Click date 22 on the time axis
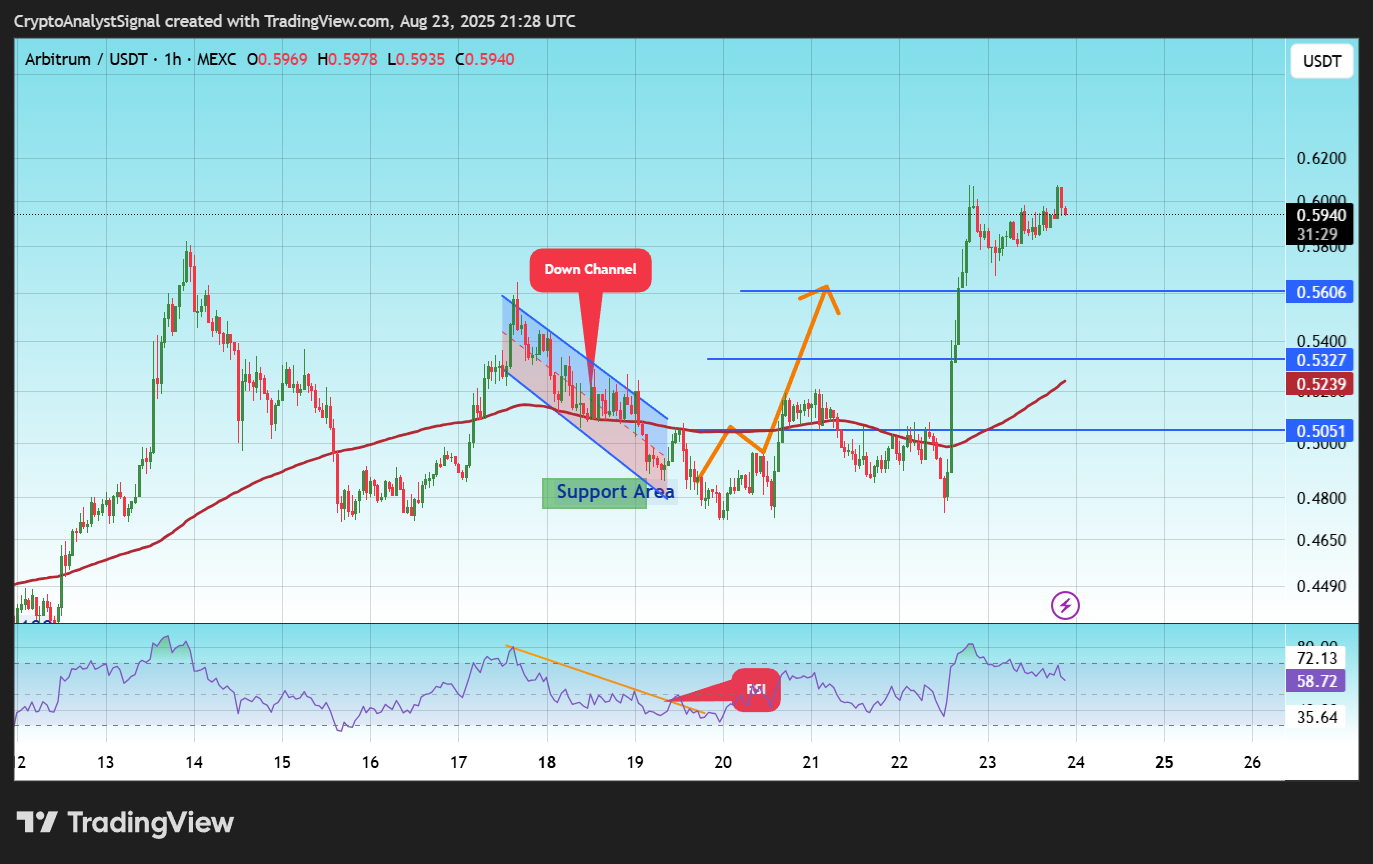 point(899,762)
